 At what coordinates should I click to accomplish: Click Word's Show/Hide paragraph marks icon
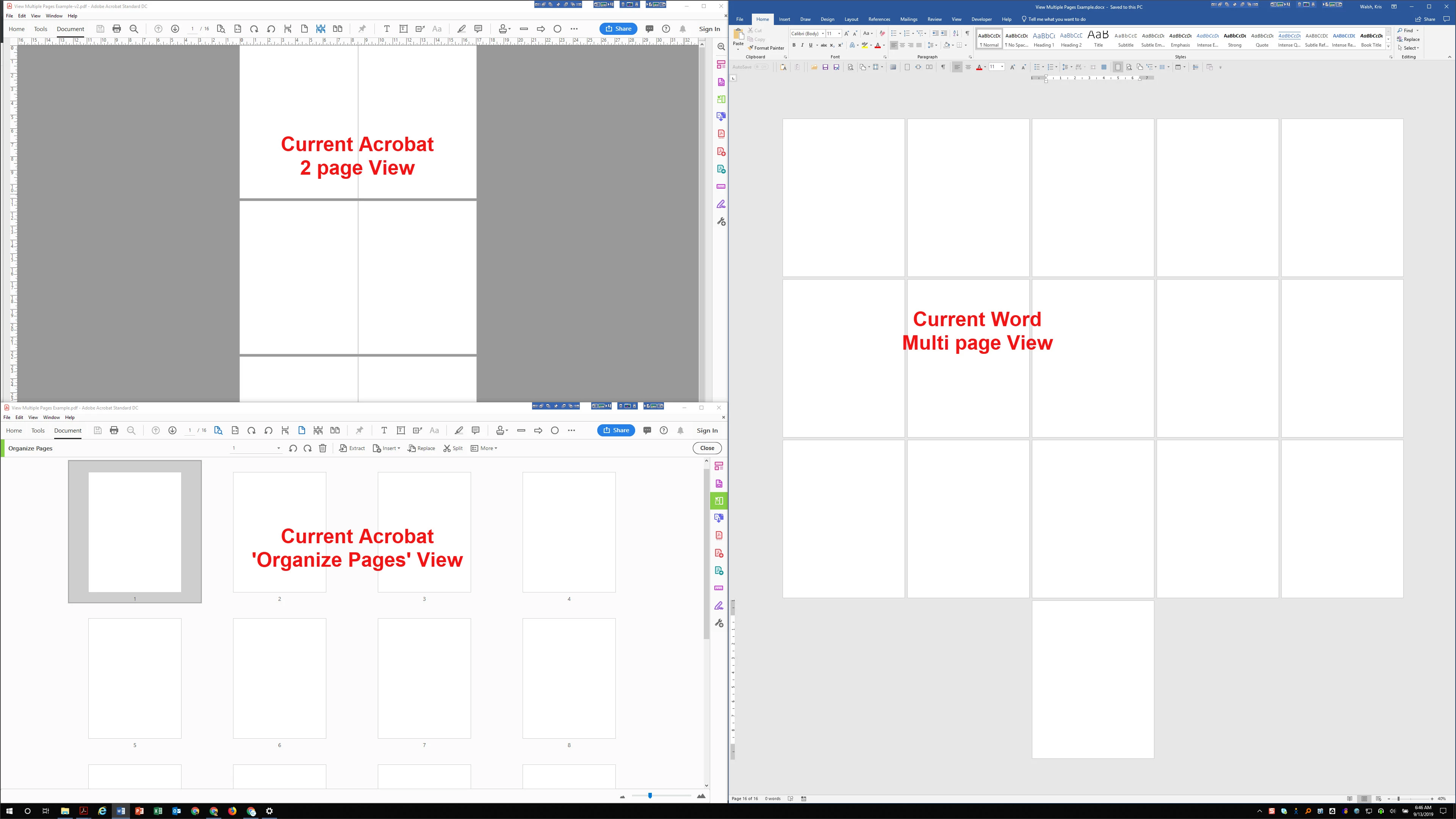(x=967, y=33)
